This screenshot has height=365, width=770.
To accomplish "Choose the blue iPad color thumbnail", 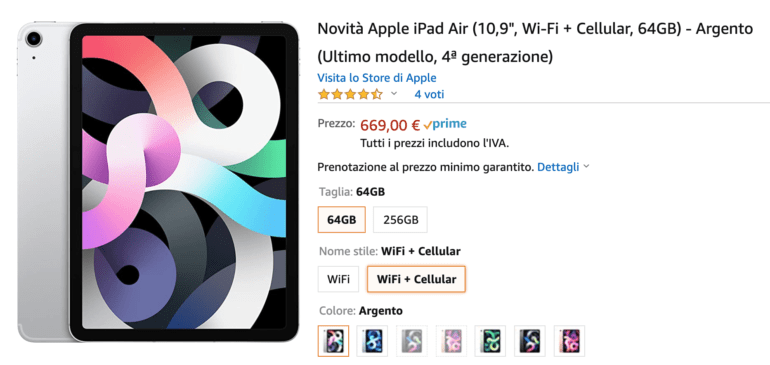I will click(x=372, y=340).
